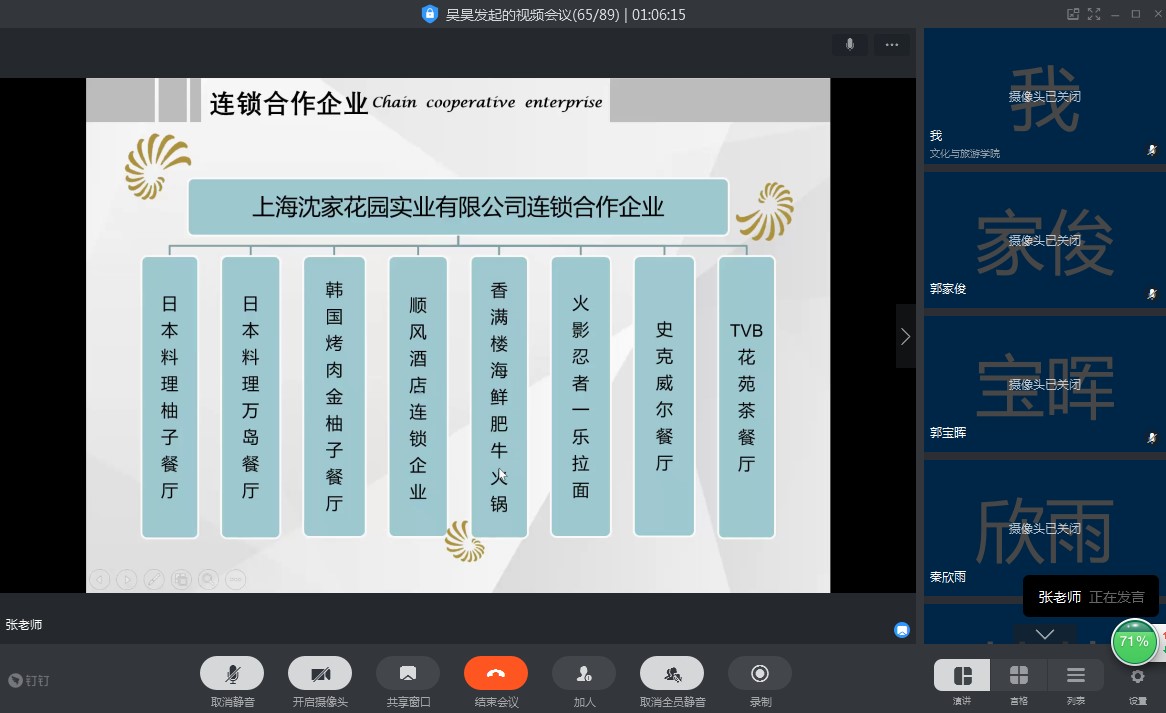Click the microphone icon above shared screen
Viewport: 1166px width, 713px height.
[850, 44]
